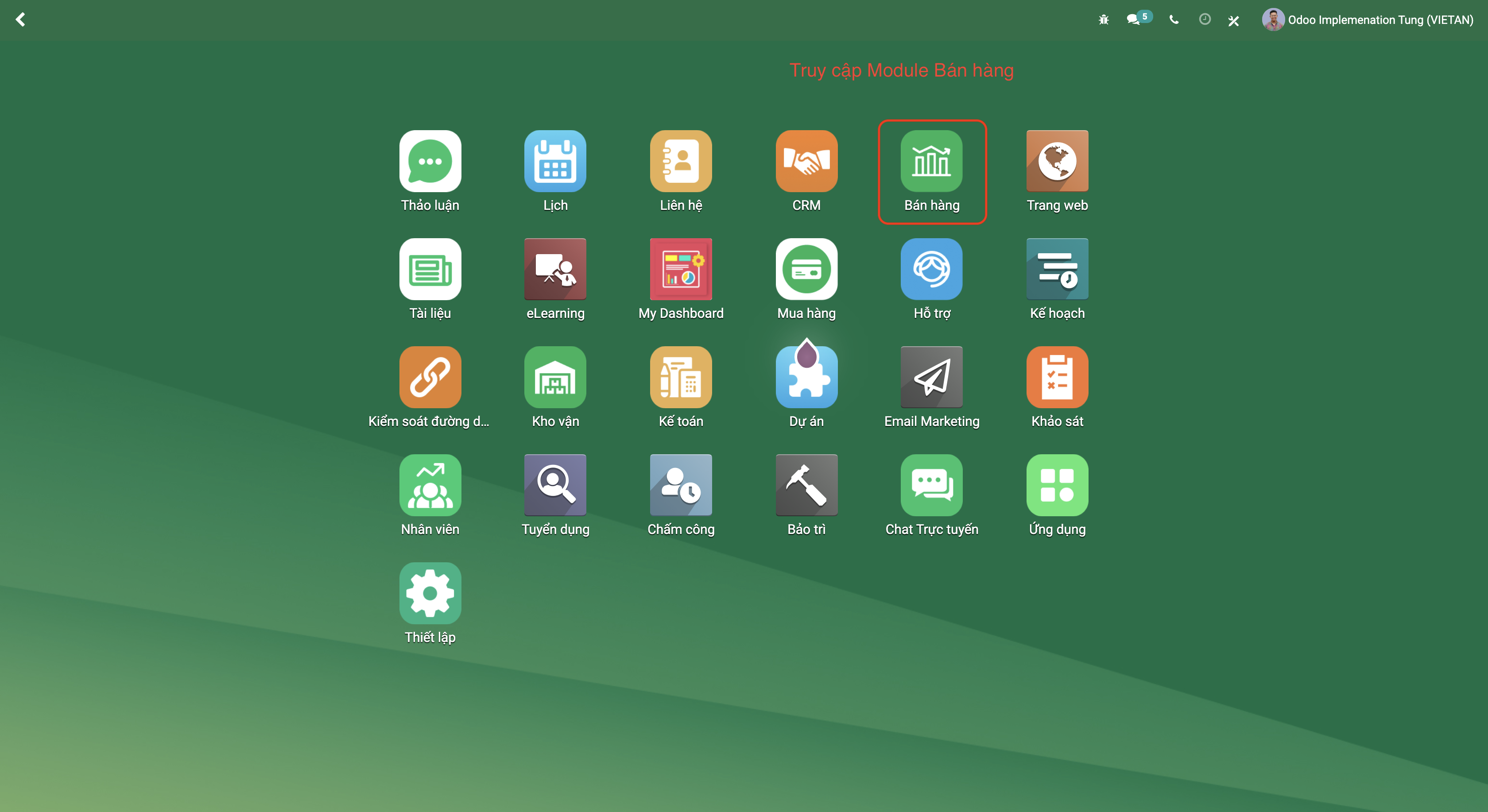Open conversations icon with 5 badge
The width and height of the screenshot is (1488, 812).
pyautogui.click(x=1133, y=19)
